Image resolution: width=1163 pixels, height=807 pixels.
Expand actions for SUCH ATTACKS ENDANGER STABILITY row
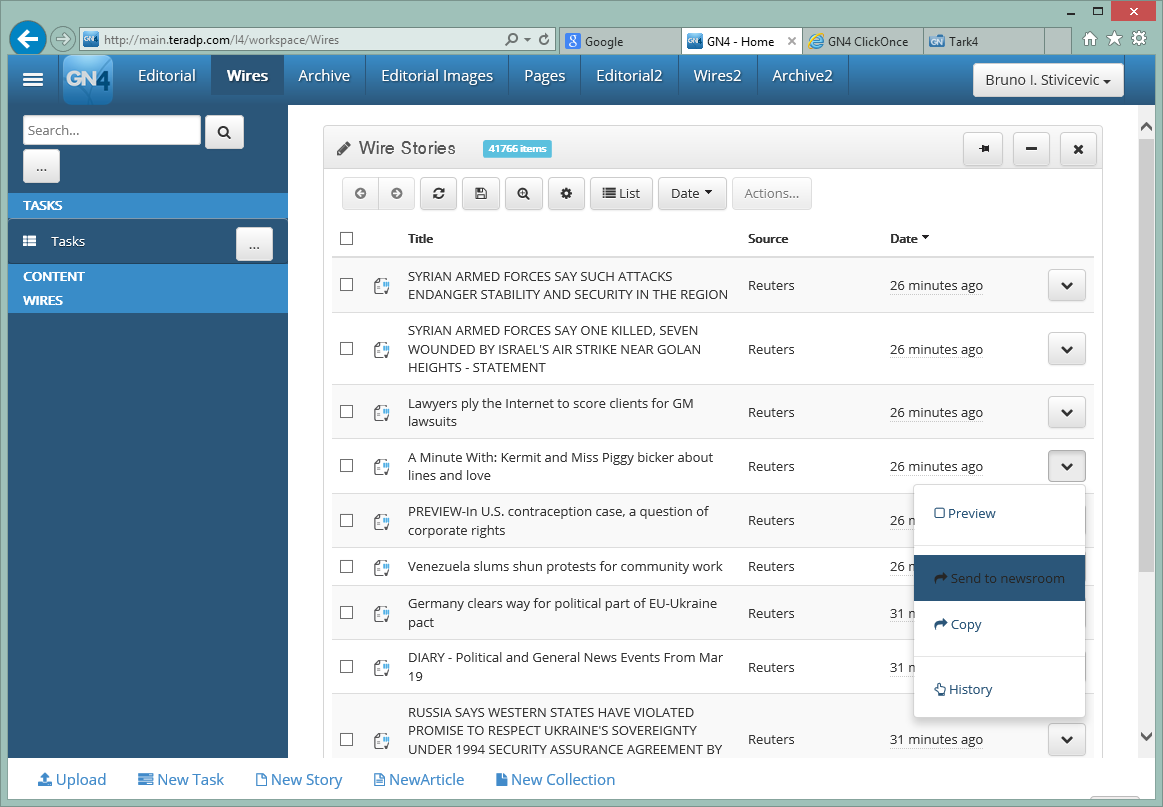point(1067,286)
